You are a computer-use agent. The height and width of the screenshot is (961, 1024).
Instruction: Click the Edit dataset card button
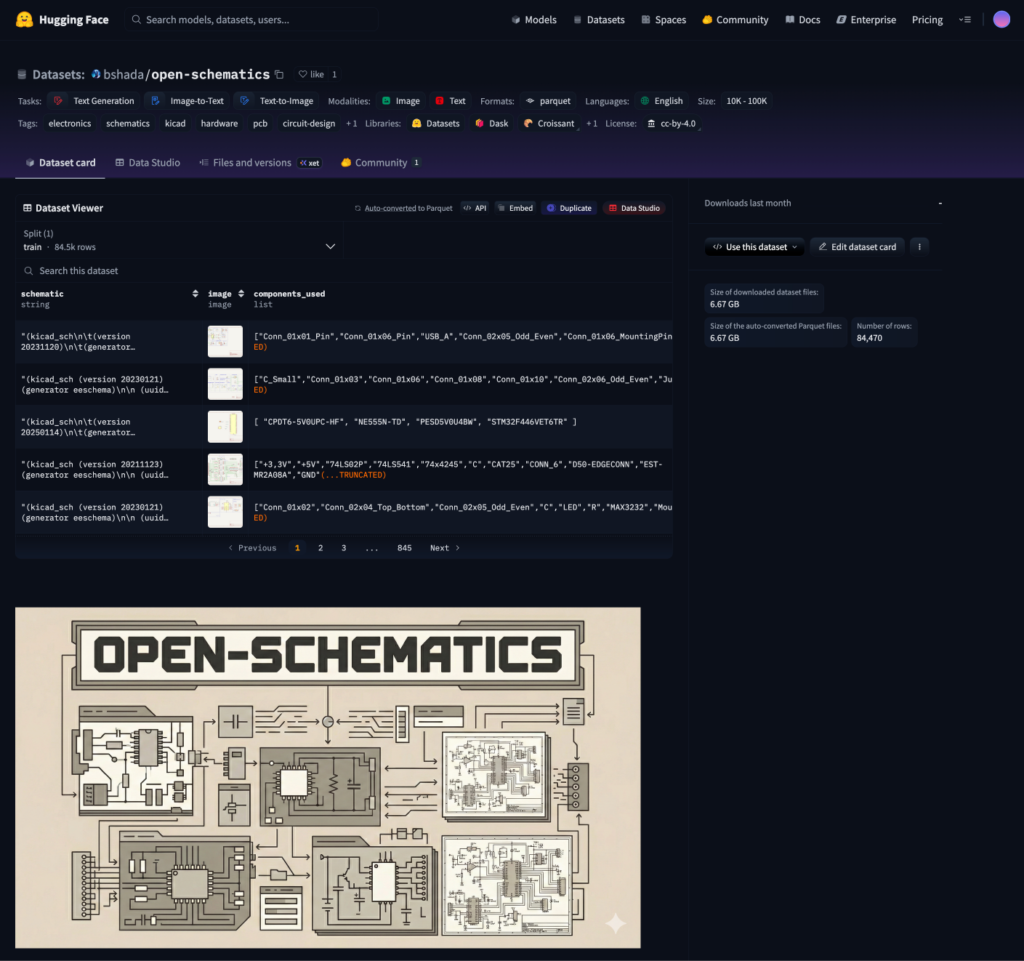[x=856, y=247]
